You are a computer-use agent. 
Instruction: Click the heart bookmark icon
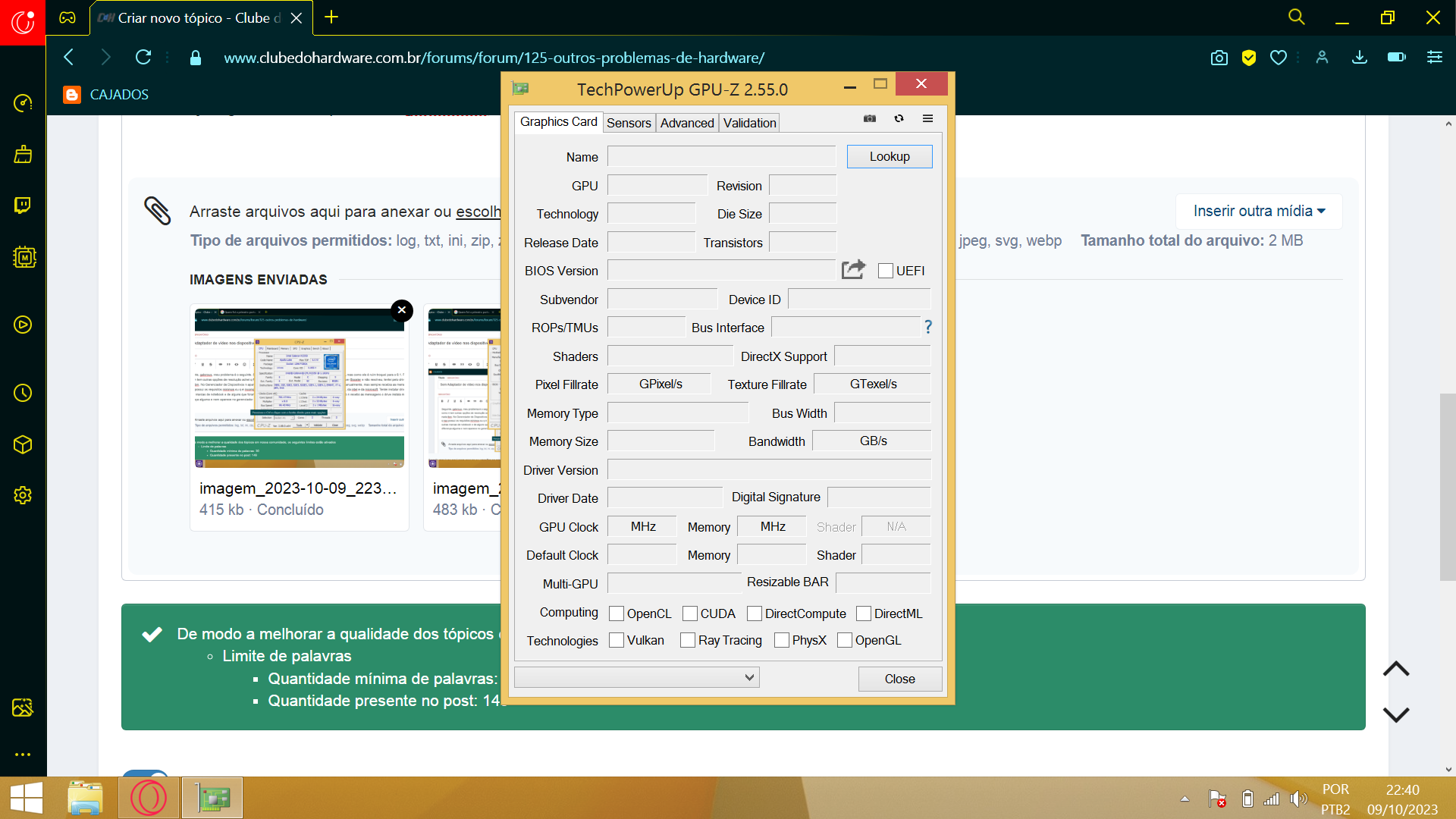1279,58
